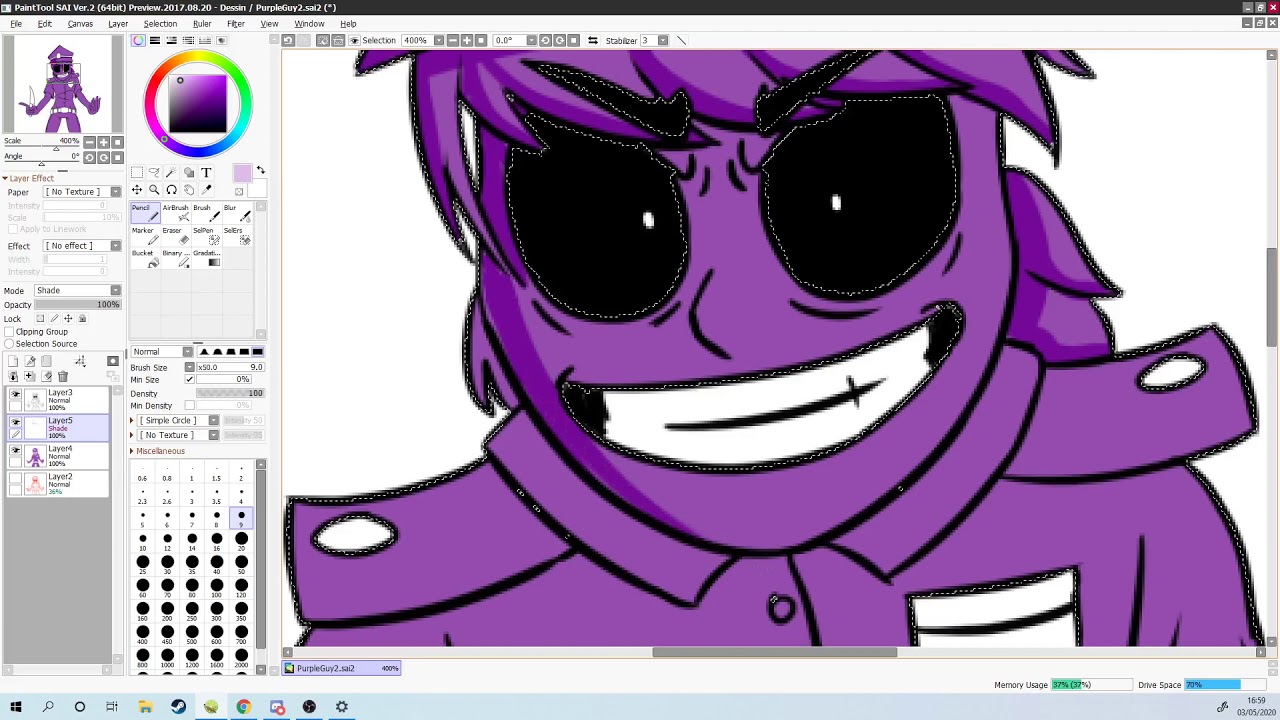Select the Bucket fill tool
The width and height of the screenshot is (1280, 720).
145,259
